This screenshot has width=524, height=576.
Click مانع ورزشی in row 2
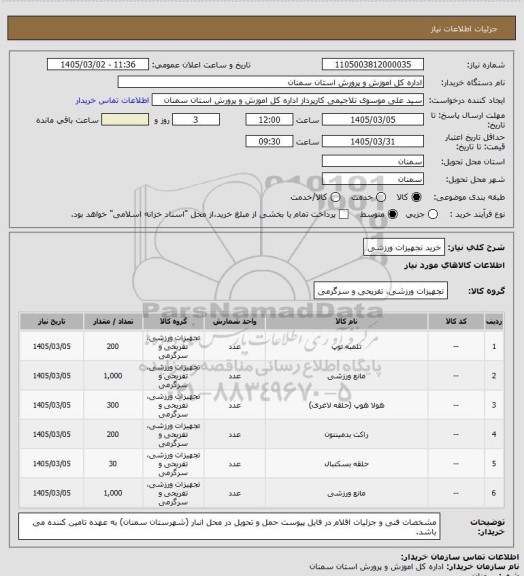(346, 376)
